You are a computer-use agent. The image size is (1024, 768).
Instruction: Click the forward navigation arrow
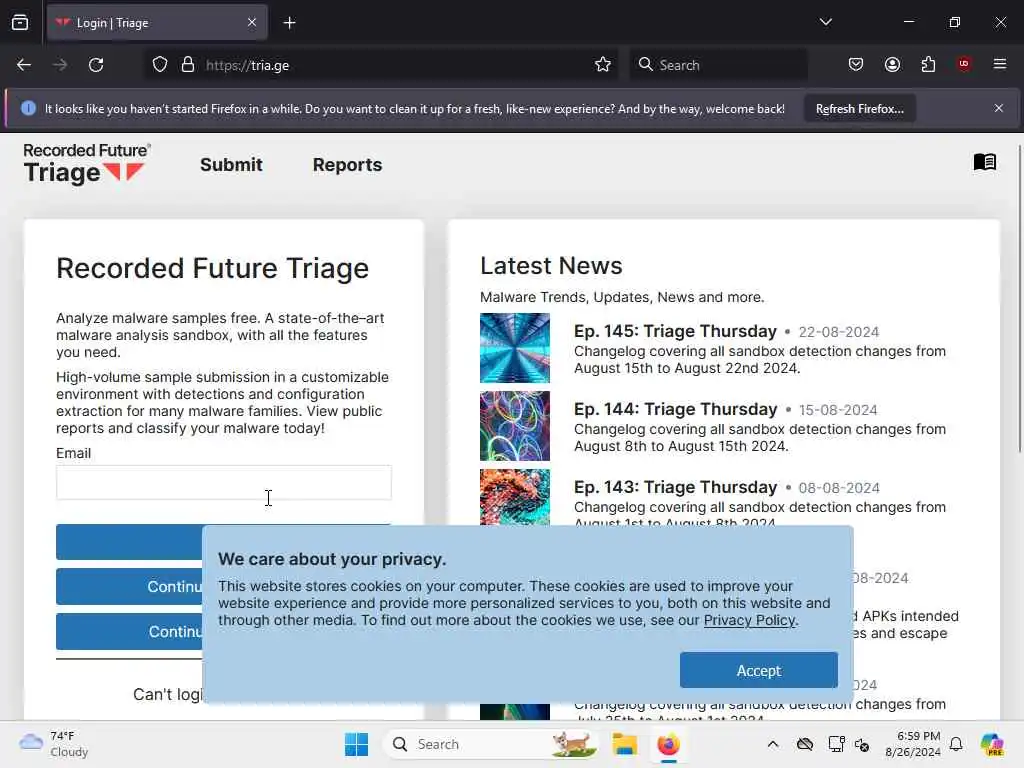[59, 65]
